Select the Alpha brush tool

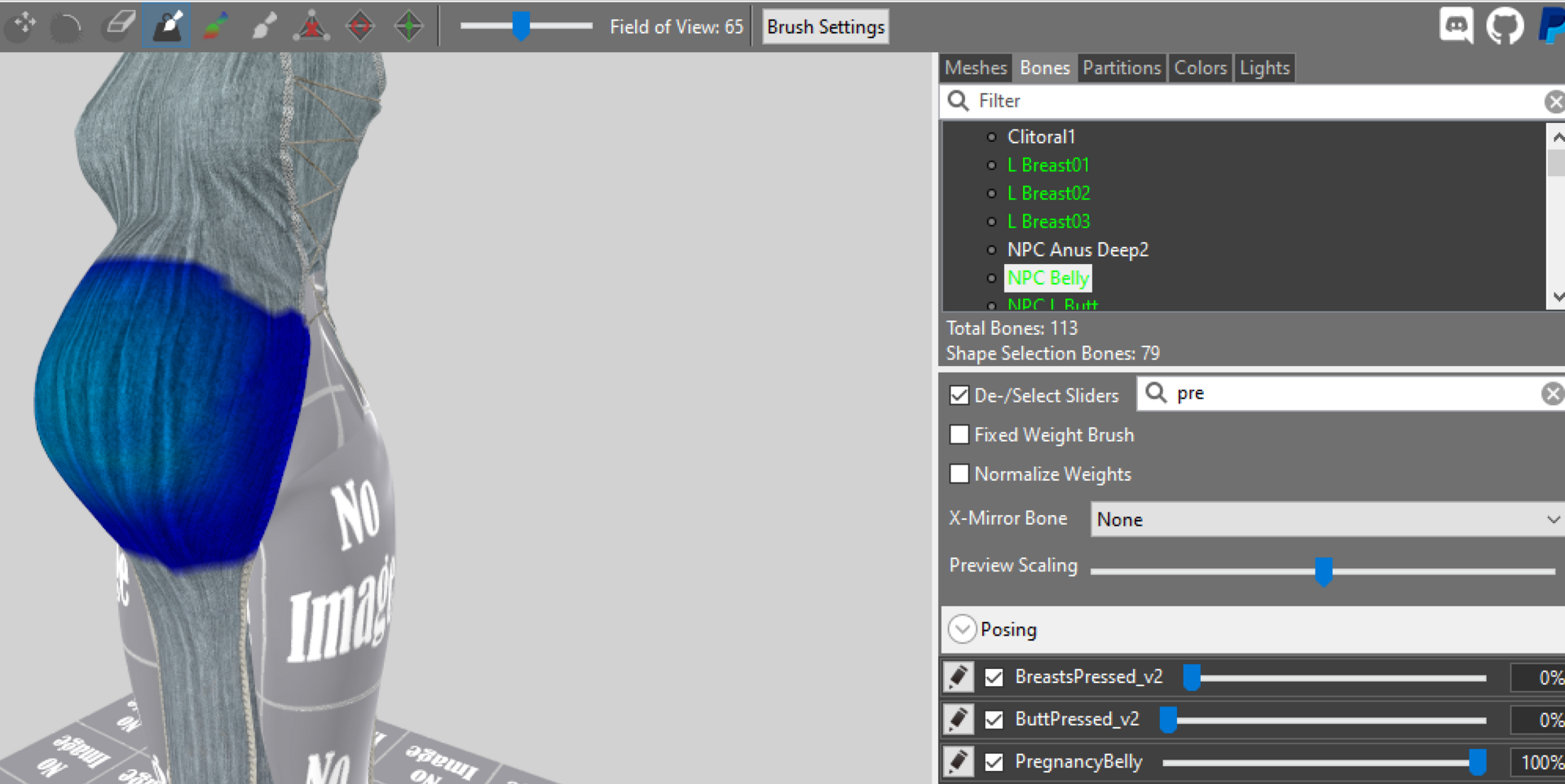tap(263, 25)
